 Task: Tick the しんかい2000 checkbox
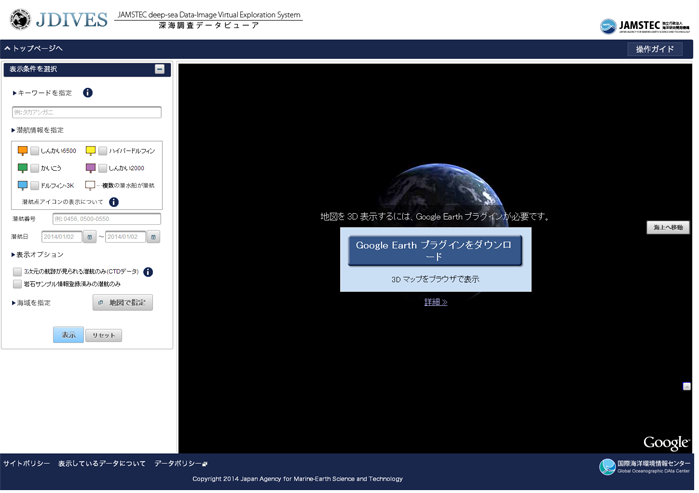[103, 168]
